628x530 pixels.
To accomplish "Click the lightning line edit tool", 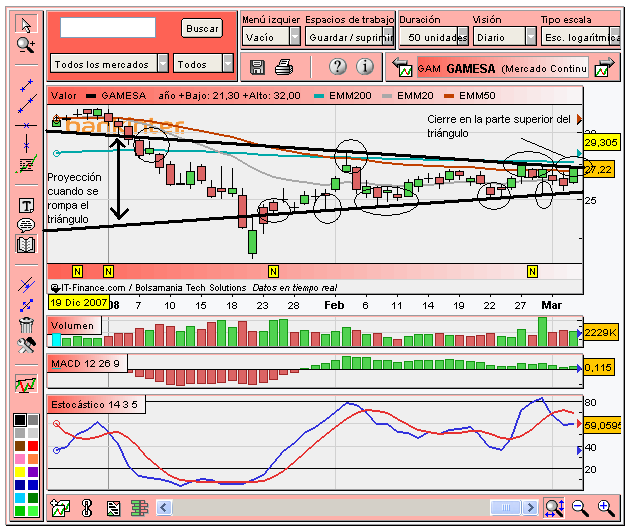I will [26, 285].
